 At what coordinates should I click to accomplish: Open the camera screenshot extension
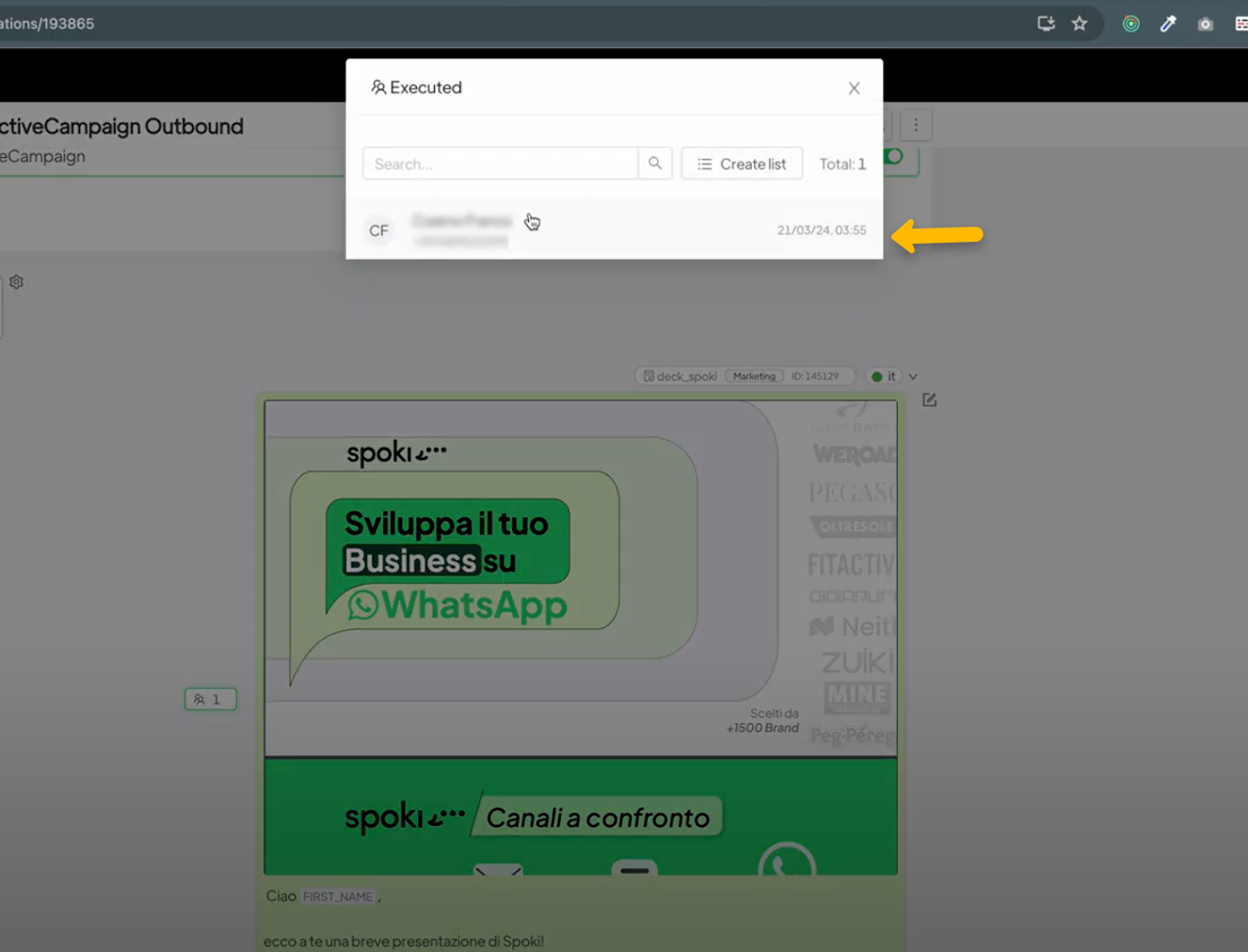point(1205,24)
